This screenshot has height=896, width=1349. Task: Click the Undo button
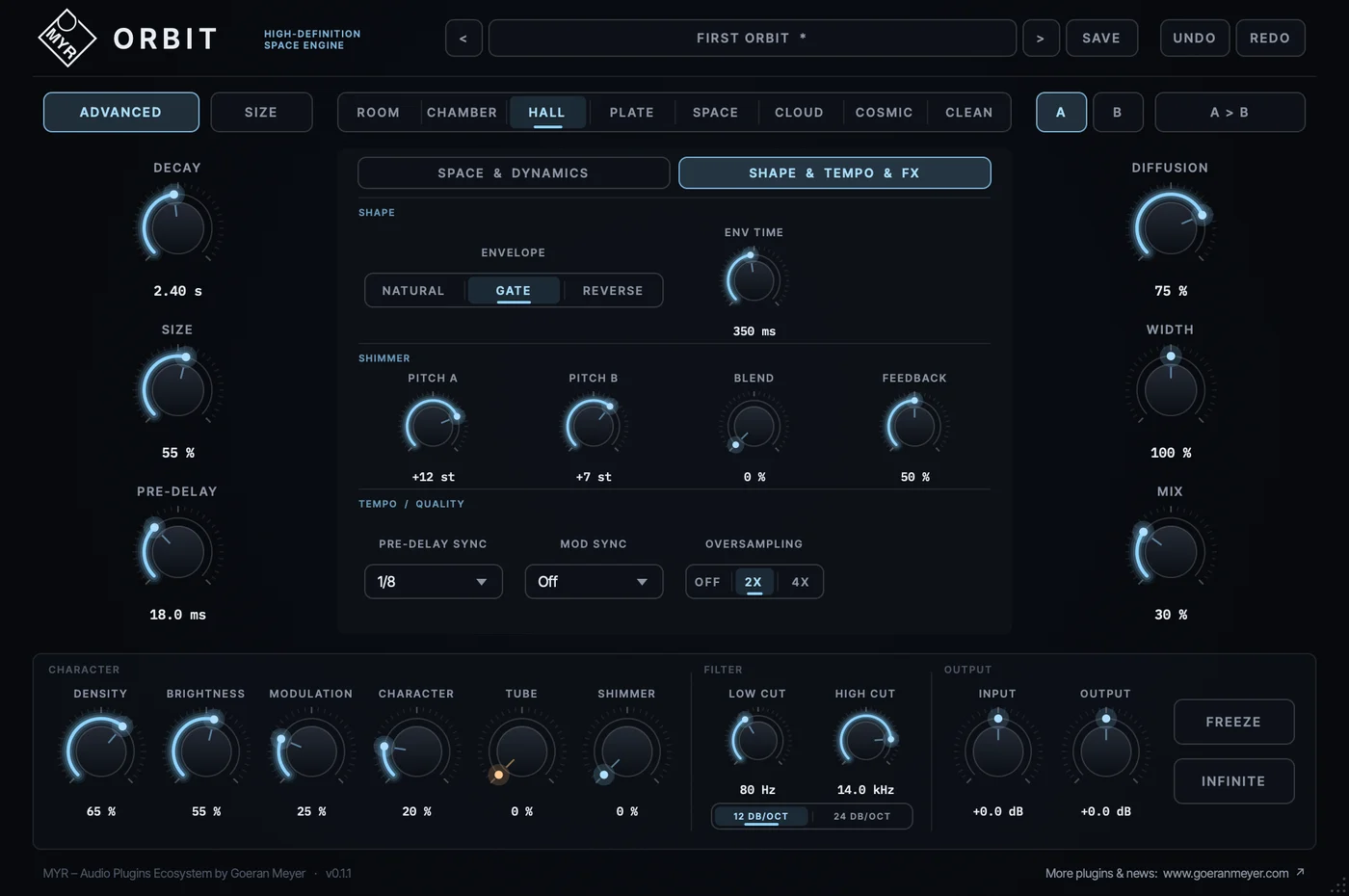[1195, 39]
